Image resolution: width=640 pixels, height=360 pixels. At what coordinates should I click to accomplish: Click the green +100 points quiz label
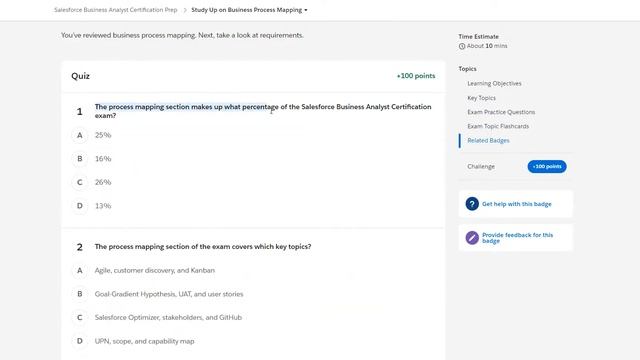tap(416, 76)
